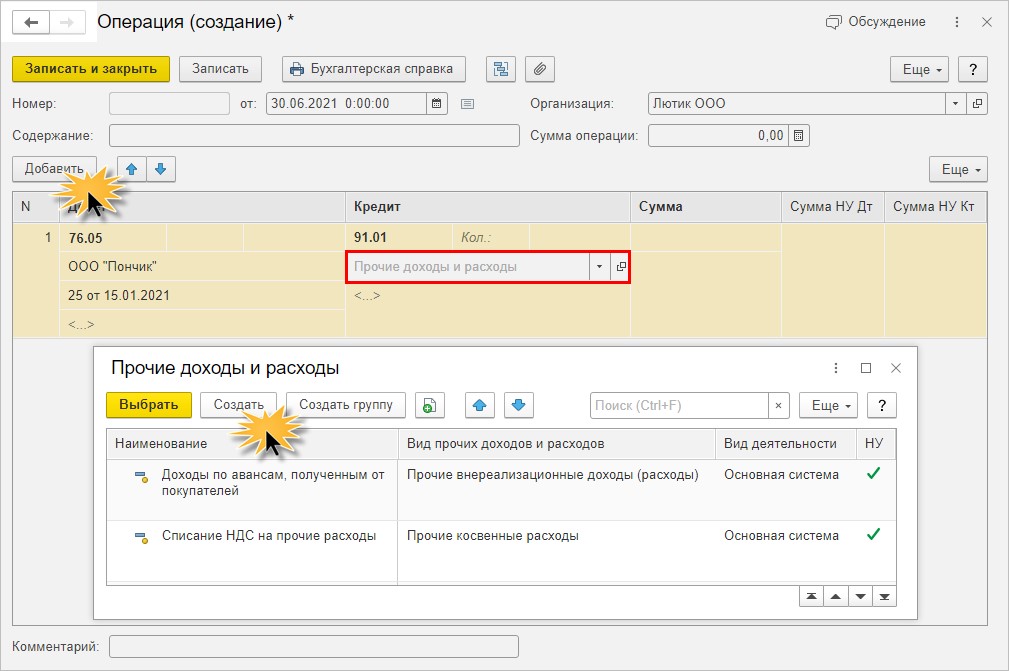Select credit account 91.01 cell
Screen dimensions: 1009x671
pos(399,237)
